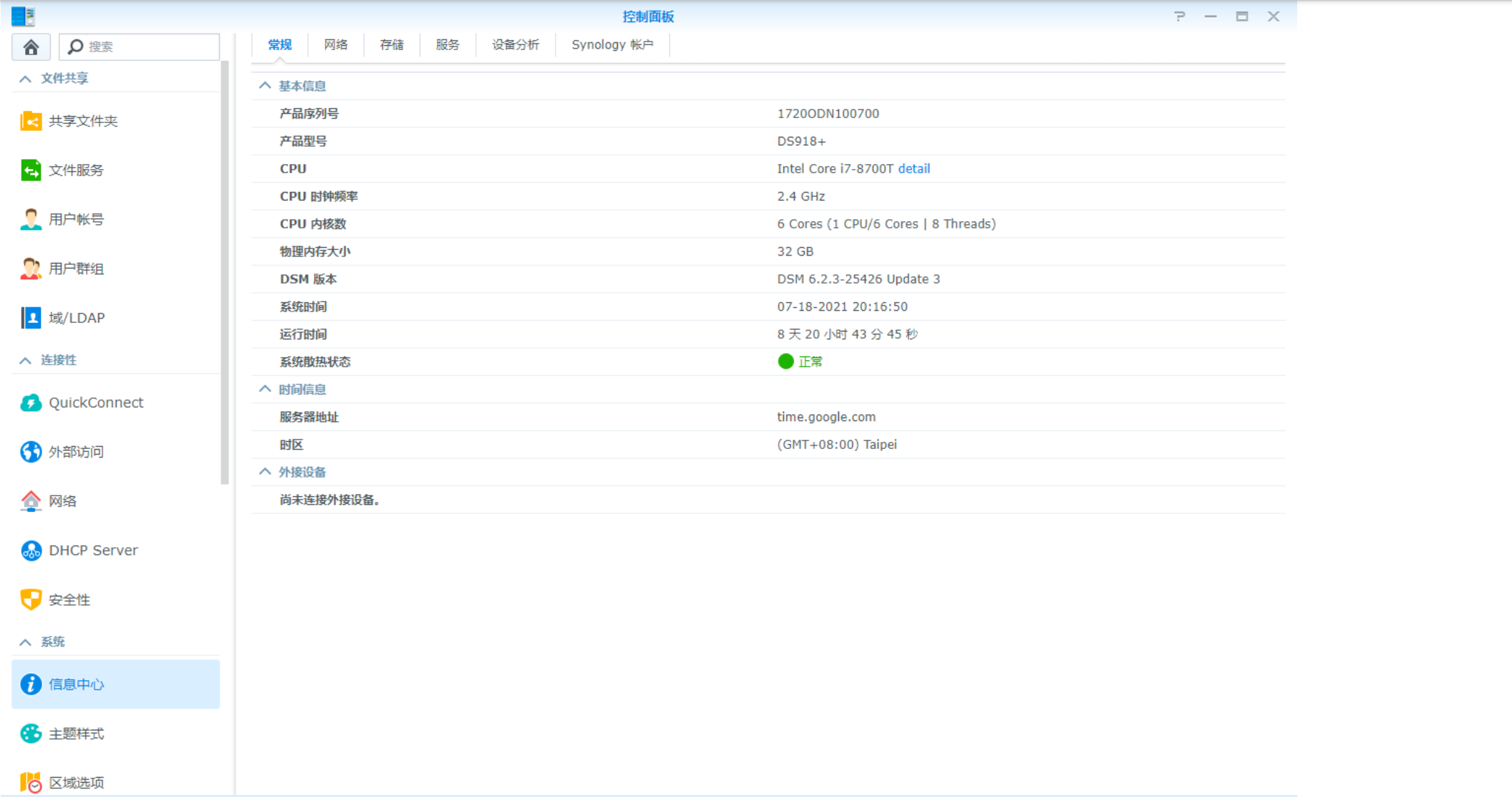Switch to the Storage (存储) tab
Image resolution: width=1512 pixels, height=797 pixels.
coord(392,44)
